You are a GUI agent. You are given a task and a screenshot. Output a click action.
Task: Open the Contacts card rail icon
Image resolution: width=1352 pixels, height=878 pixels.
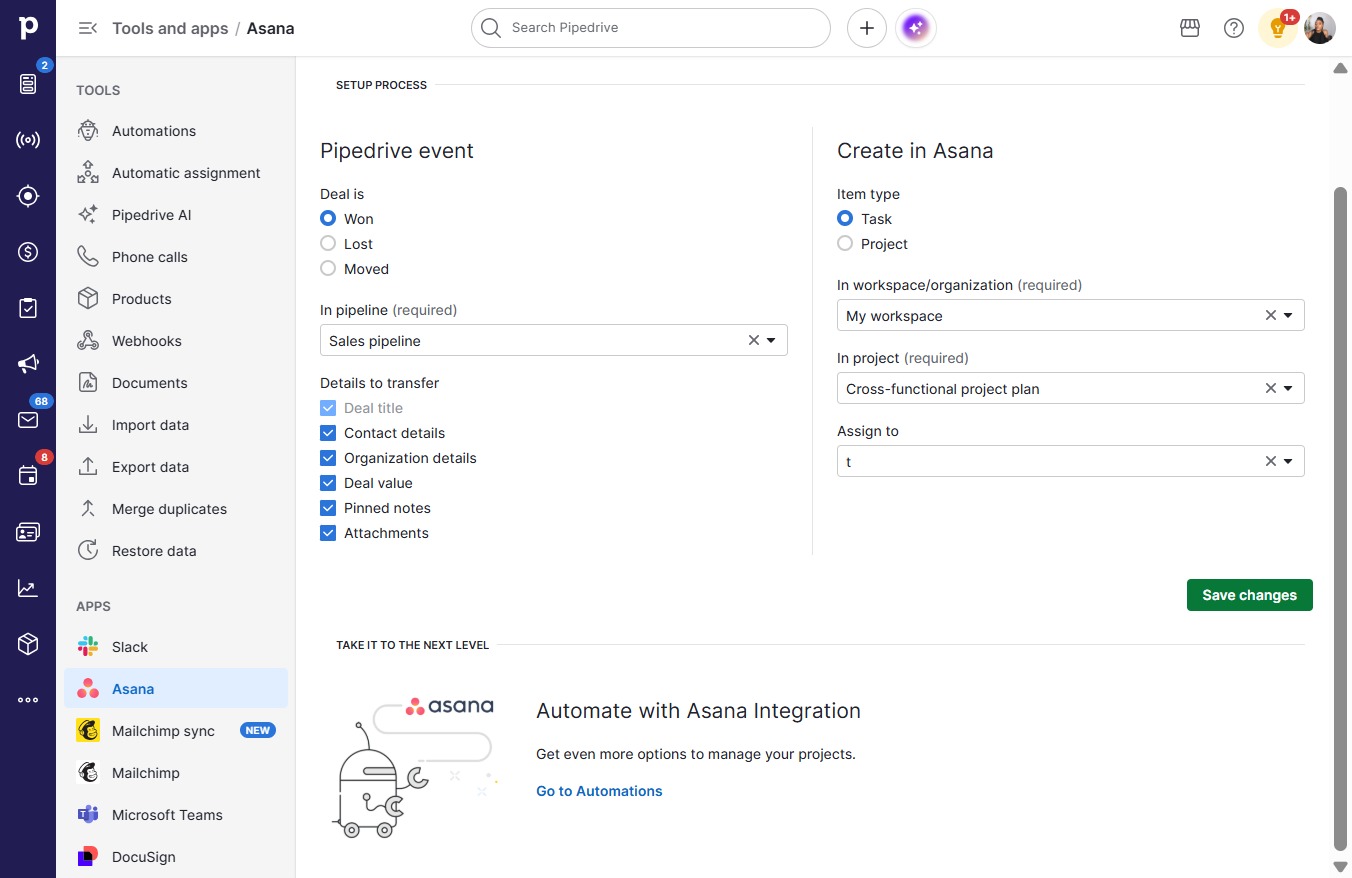point(28,532)
